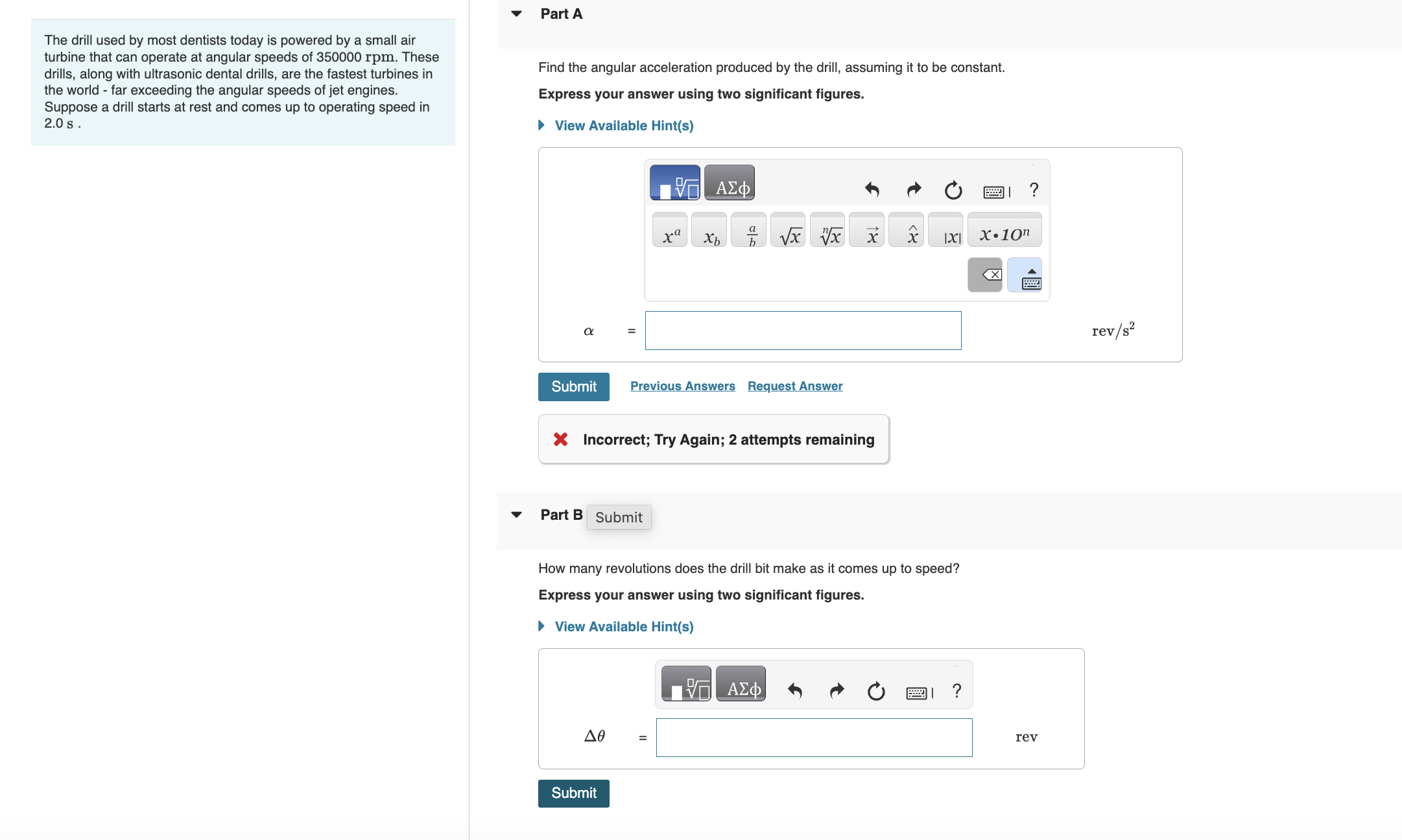Image resolution: width=1402 pixels, height=840 pixels.
Task: Insert an exponent template in Part A
Action: click(670, 231)
